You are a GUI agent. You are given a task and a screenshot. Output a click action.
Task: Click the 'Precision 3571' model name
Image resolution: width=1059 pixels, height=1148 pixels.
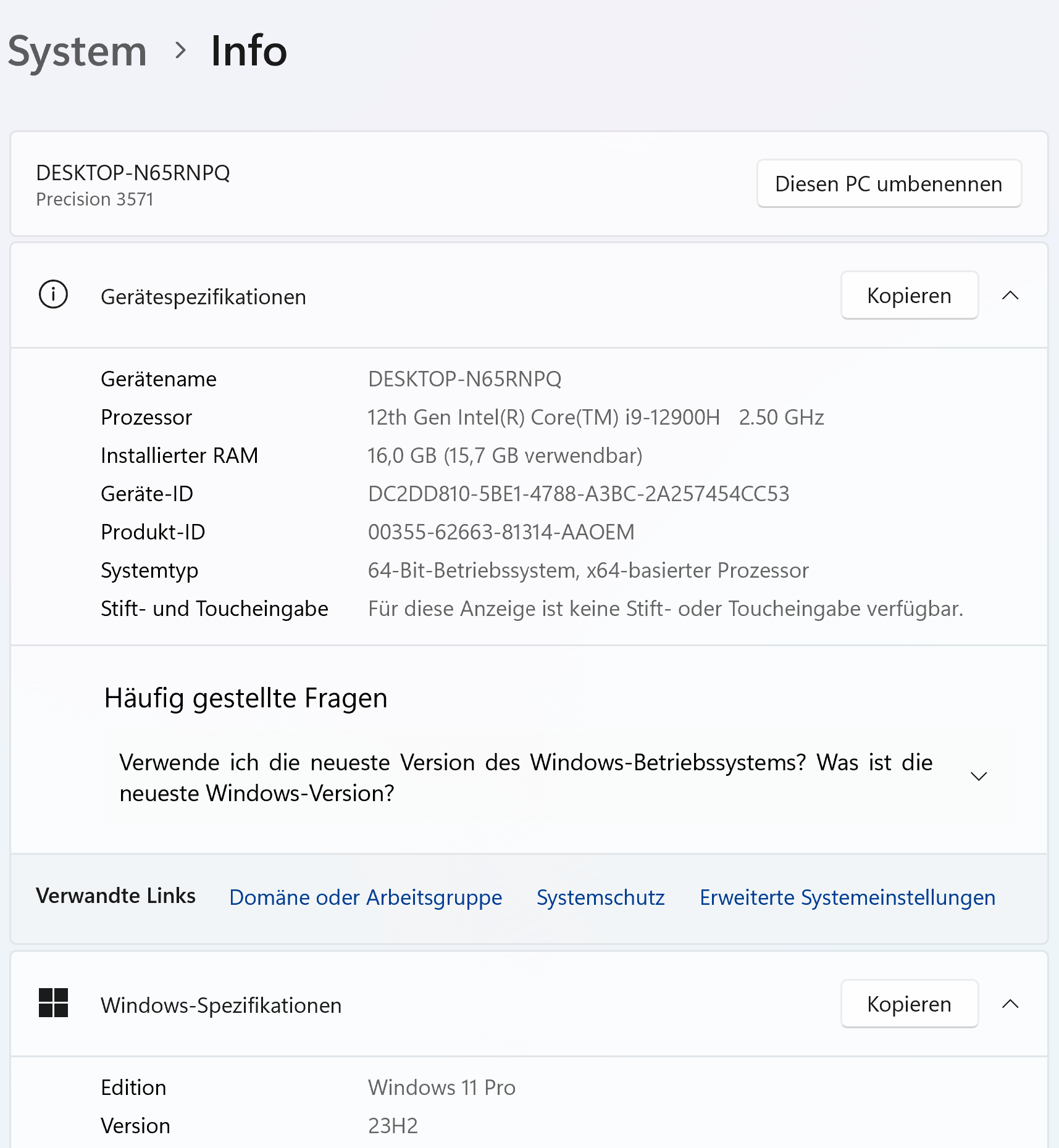pyautogui.click(x=95, y=199)
